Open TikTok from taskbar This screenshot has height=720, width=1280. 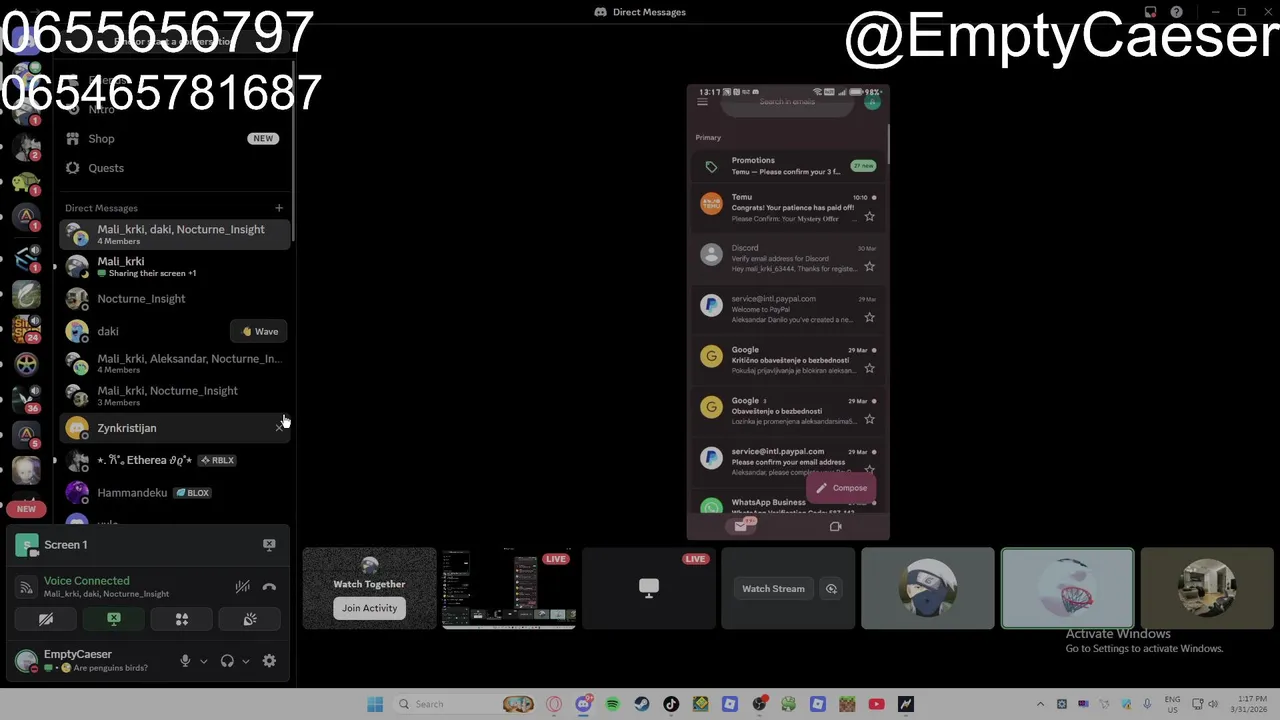(671, 704)
